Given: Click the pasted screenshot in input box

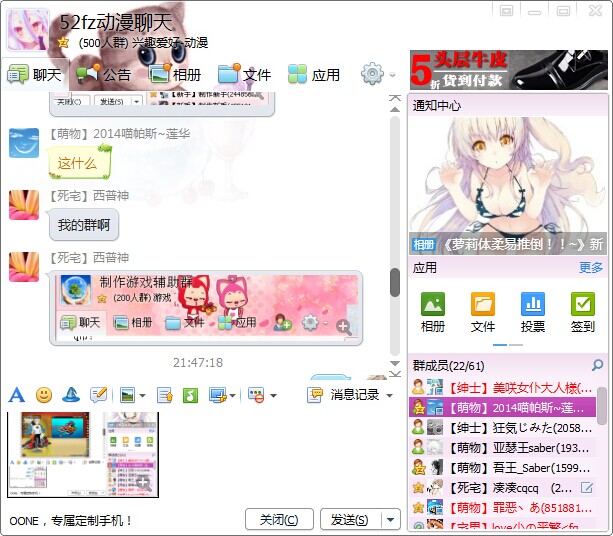Looking at the screenshot, I should (x=83, y=455).
